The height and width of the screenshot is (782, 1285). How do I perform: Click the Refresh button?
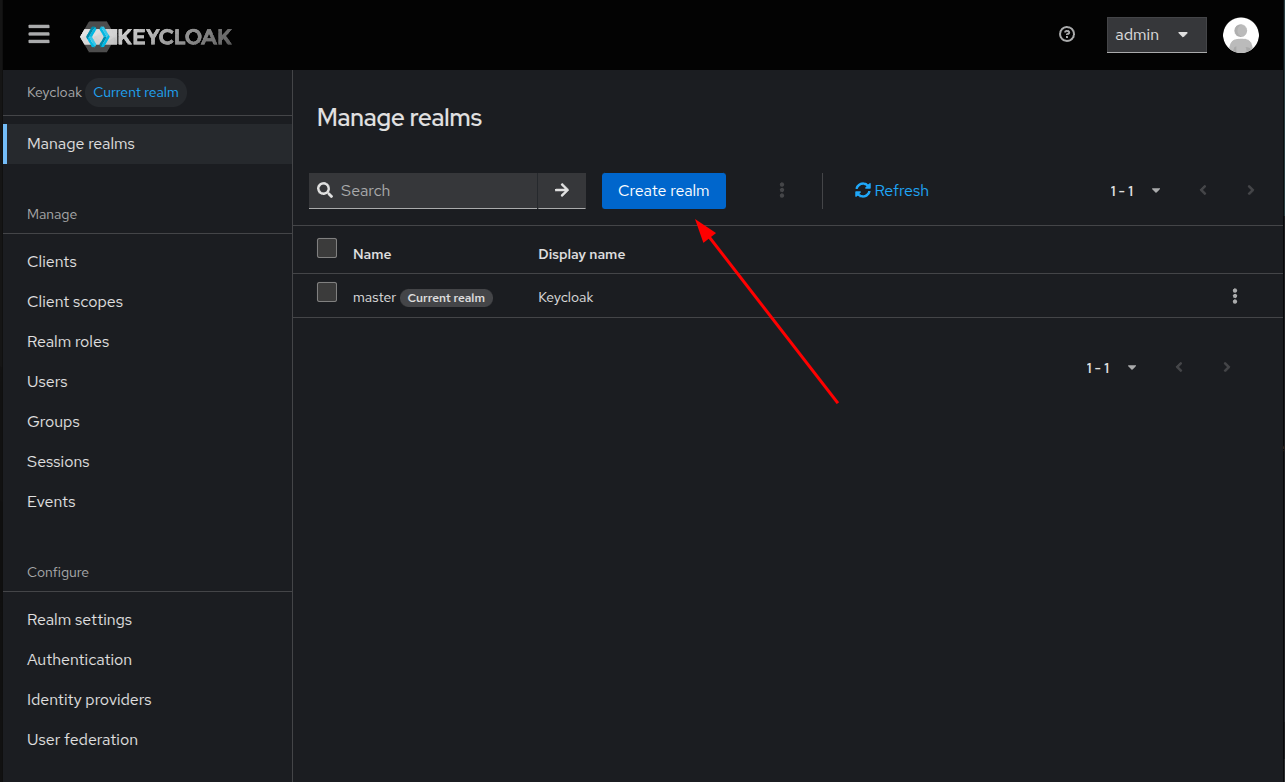pyautogui.click(x=891, y=191)
